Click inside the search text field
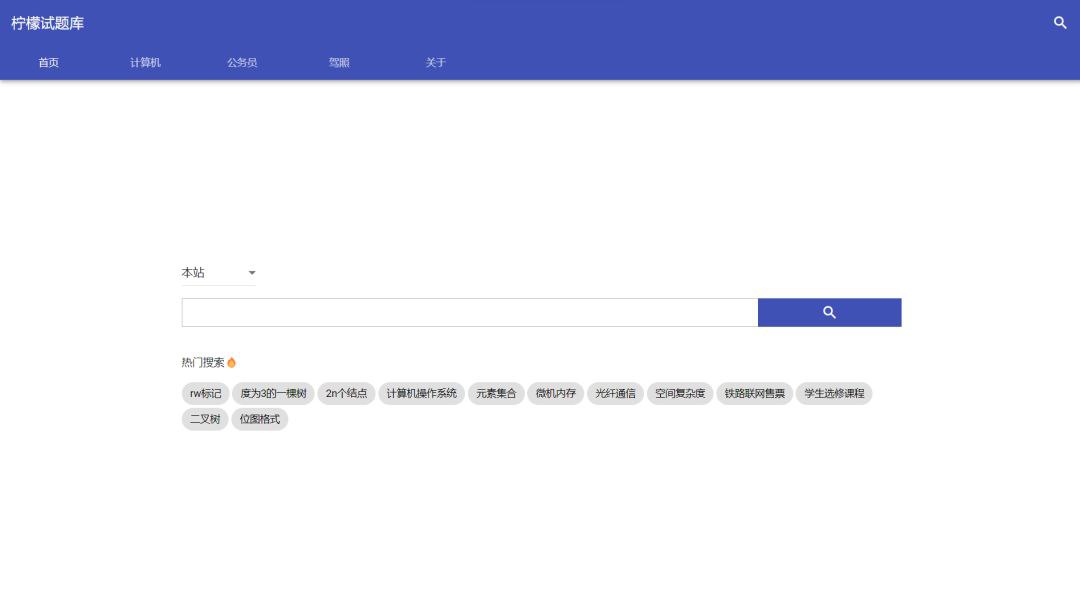This screenshot has width=1080, height=616. tap(469, 312)
